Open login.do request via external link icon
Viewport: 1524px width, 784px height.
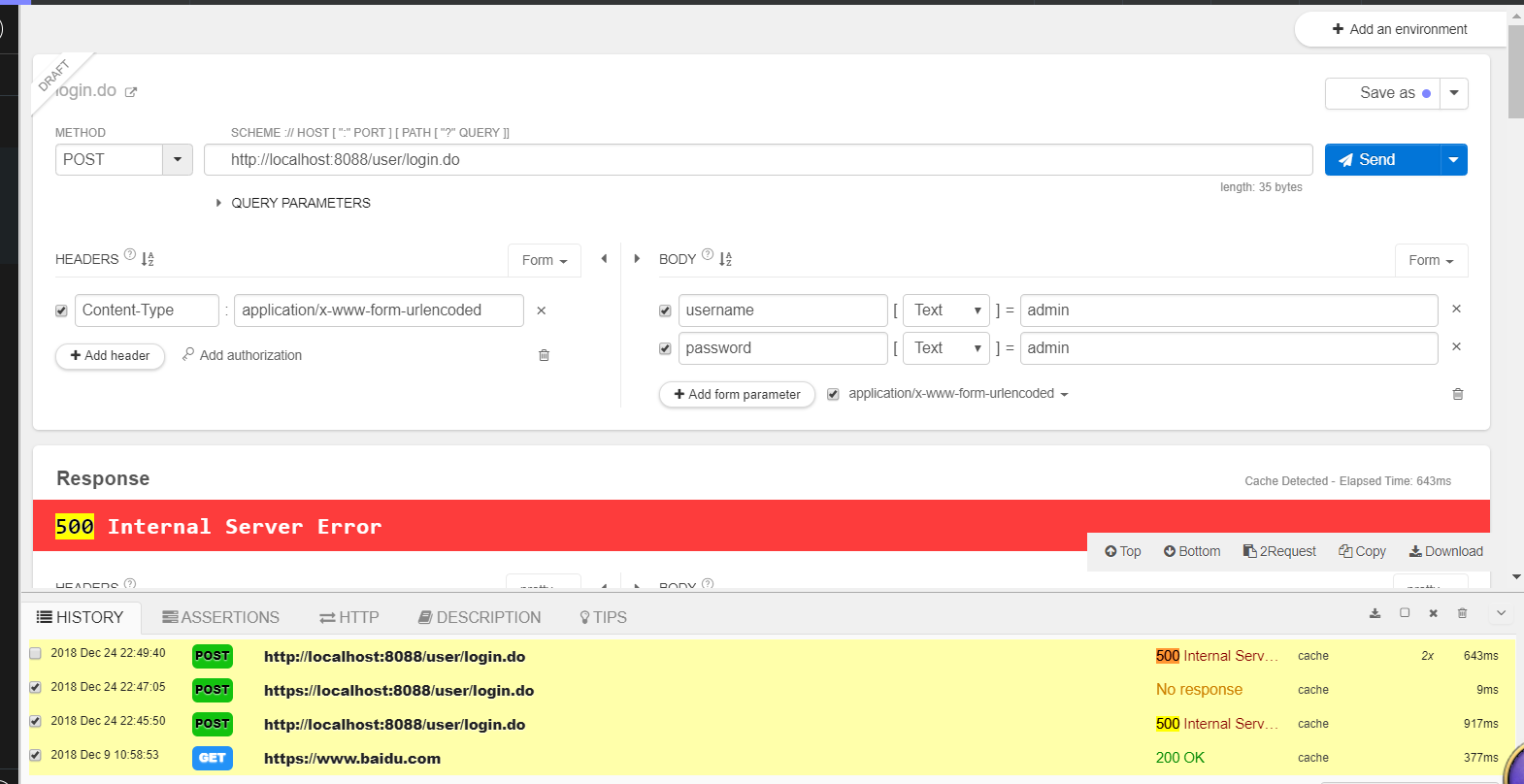[131, 92]
